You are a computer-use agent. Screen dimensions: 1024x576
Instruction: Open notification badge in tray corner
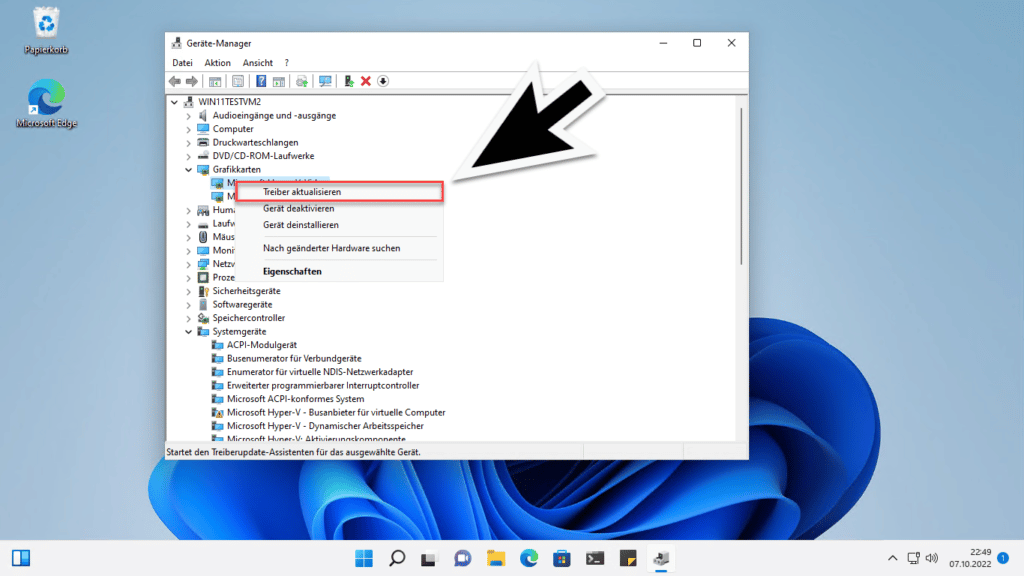tap(1003, 558)
